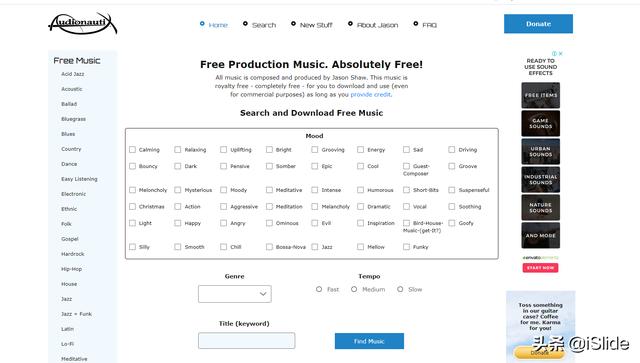Open the Nature Sounds ad tile
The width and height of the screenshot is (640, 363).
[540, 207]
